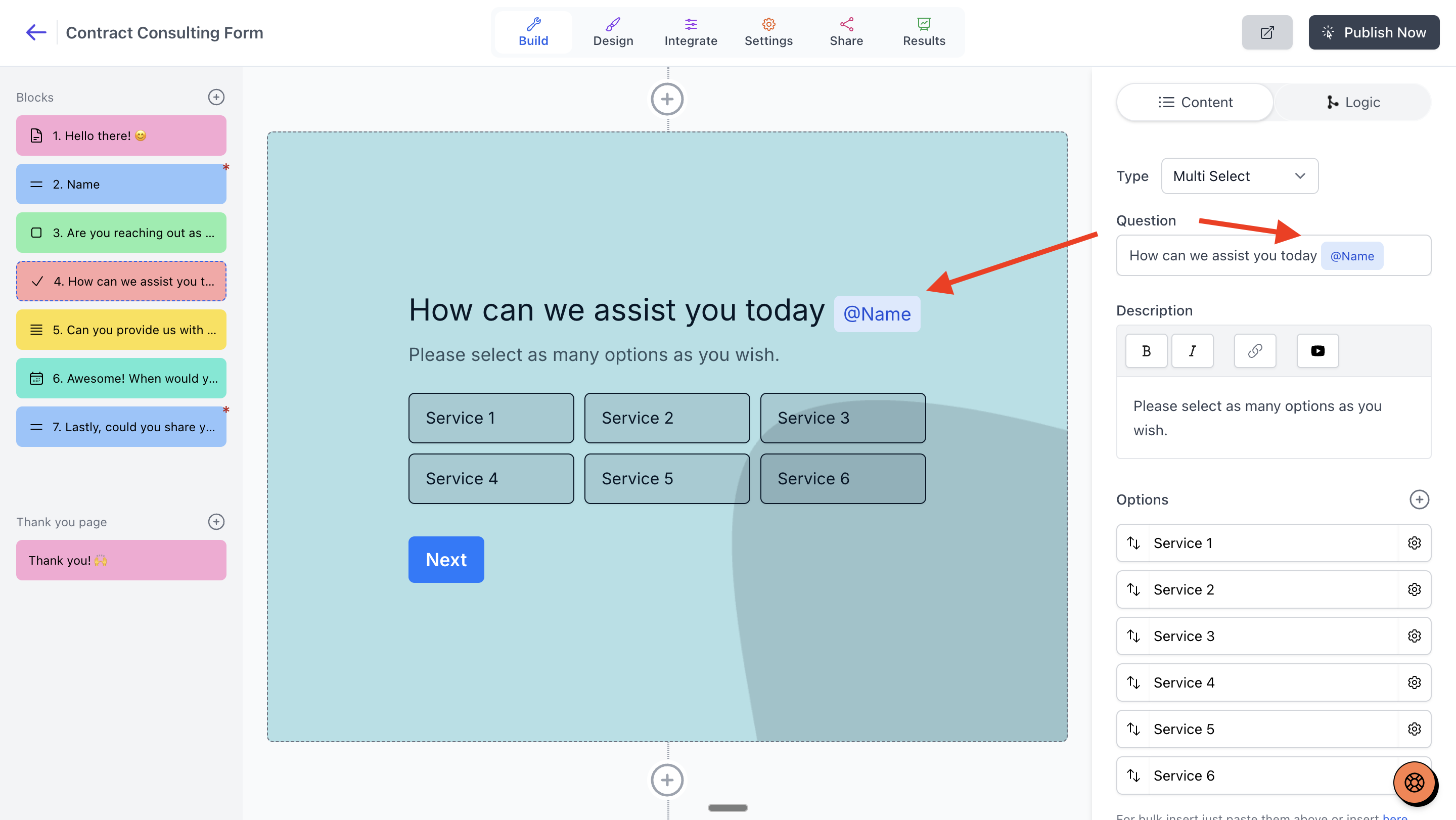Select the Service 5 choice in preview
This screenshot has width=1456, height=820.
[667, 479]
